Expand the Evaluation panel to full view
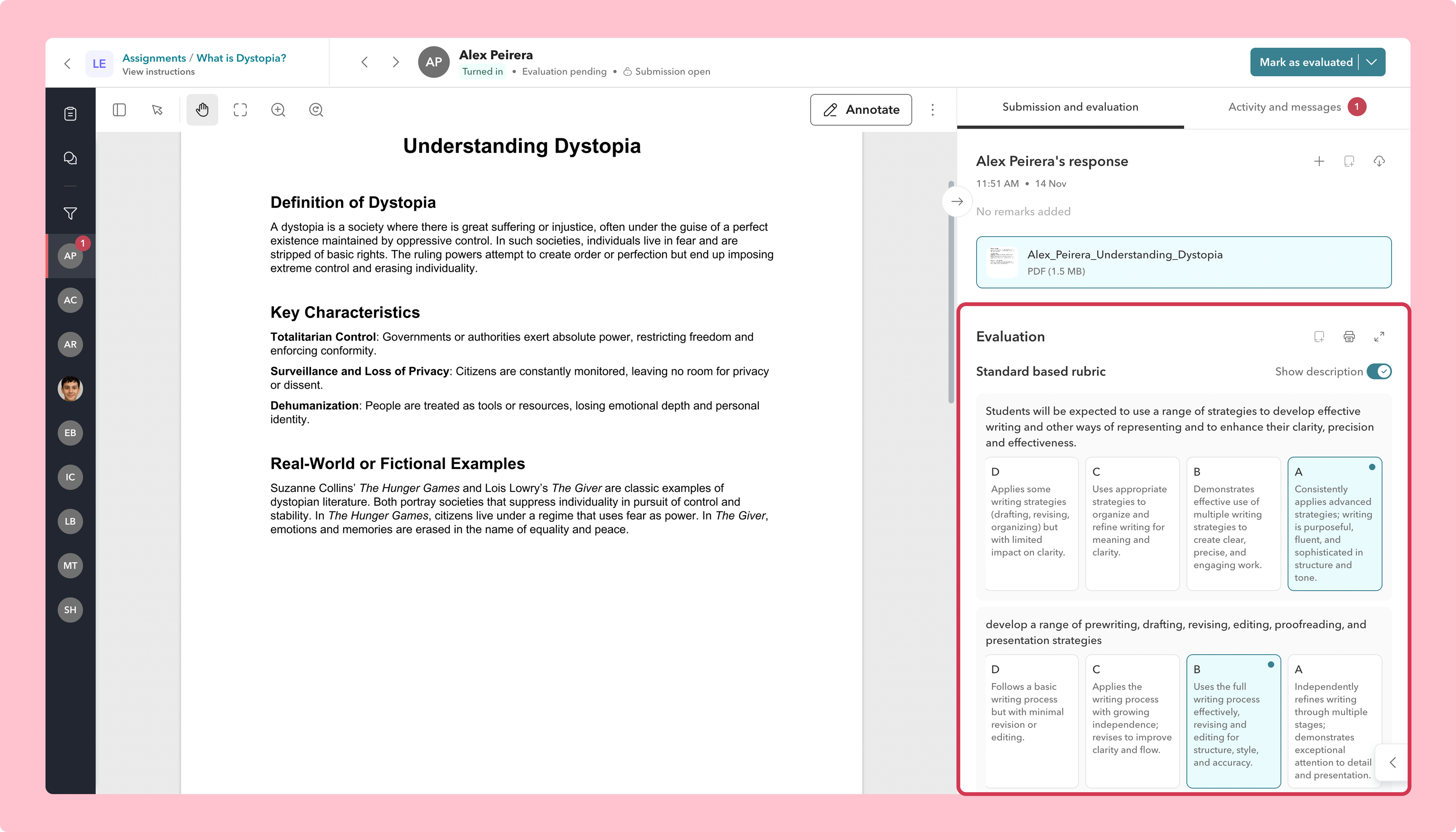 tap(1379, 337)
